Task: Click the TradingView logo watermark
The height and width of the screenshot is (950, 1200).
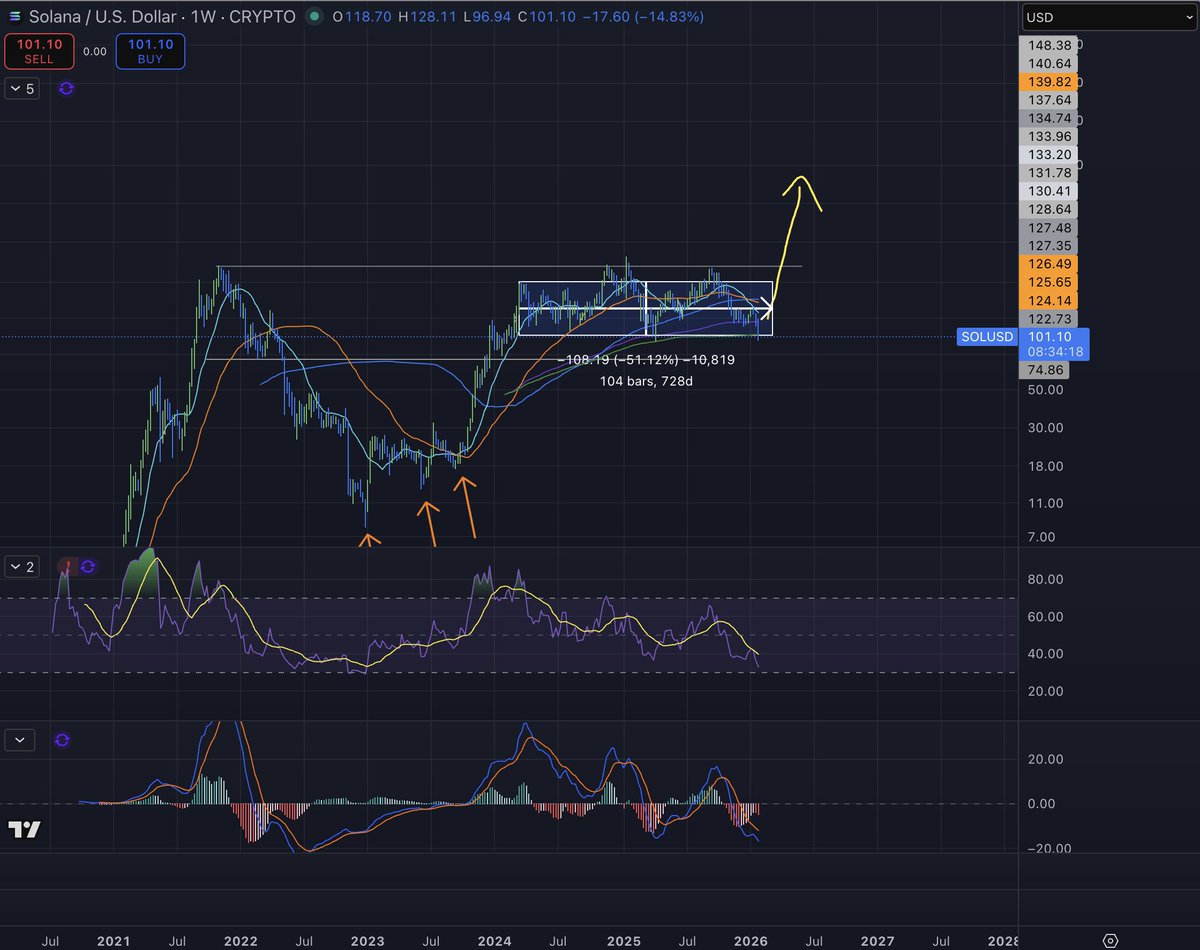Action: 24,829
